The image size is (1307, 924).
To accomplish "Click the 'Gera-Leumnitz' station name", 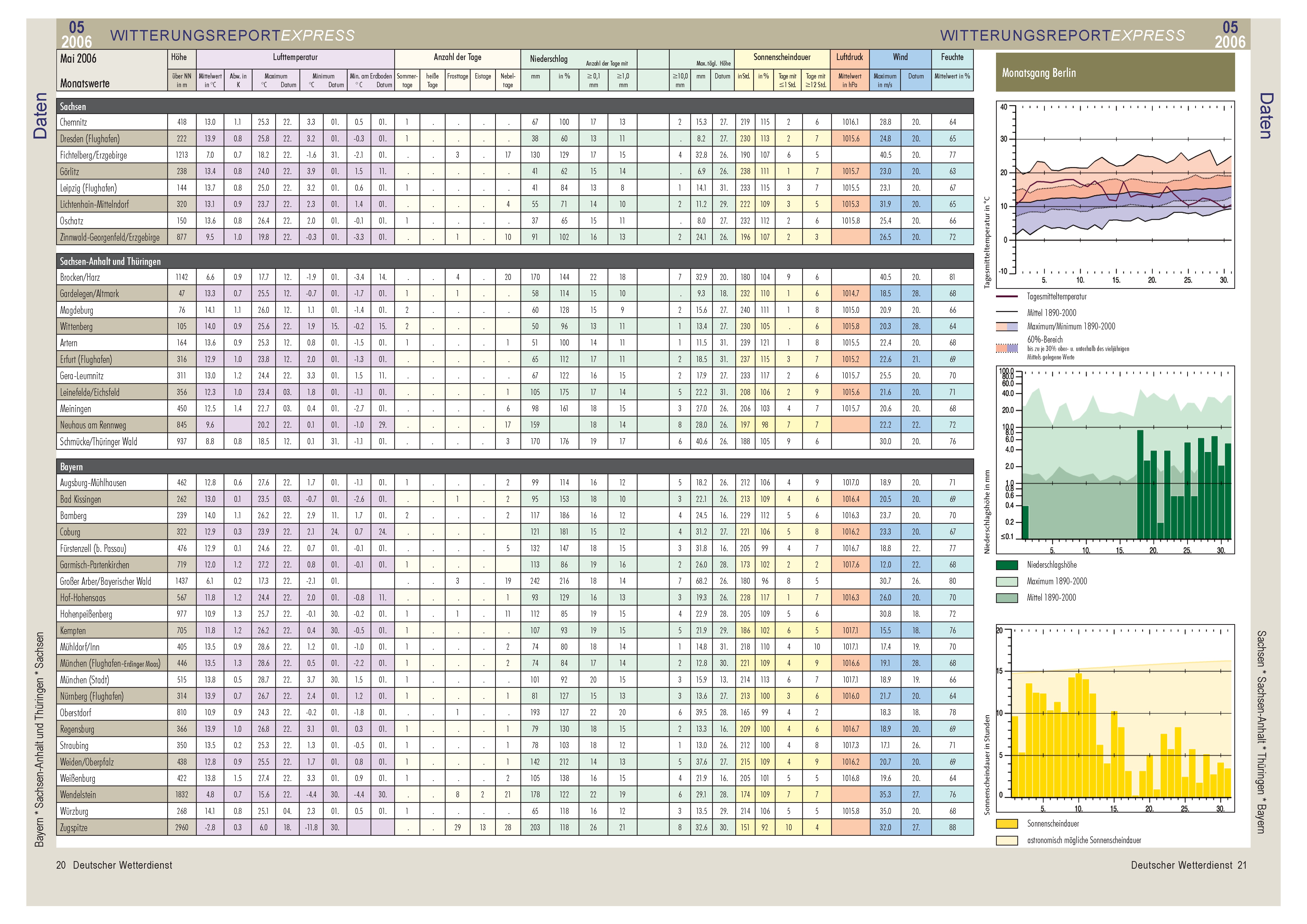I will tap(82, 376).
